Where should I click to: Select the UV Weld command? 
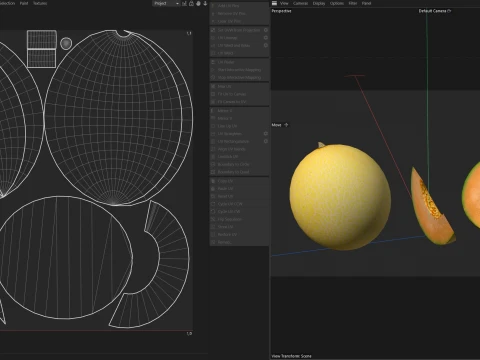coord(239,53)
